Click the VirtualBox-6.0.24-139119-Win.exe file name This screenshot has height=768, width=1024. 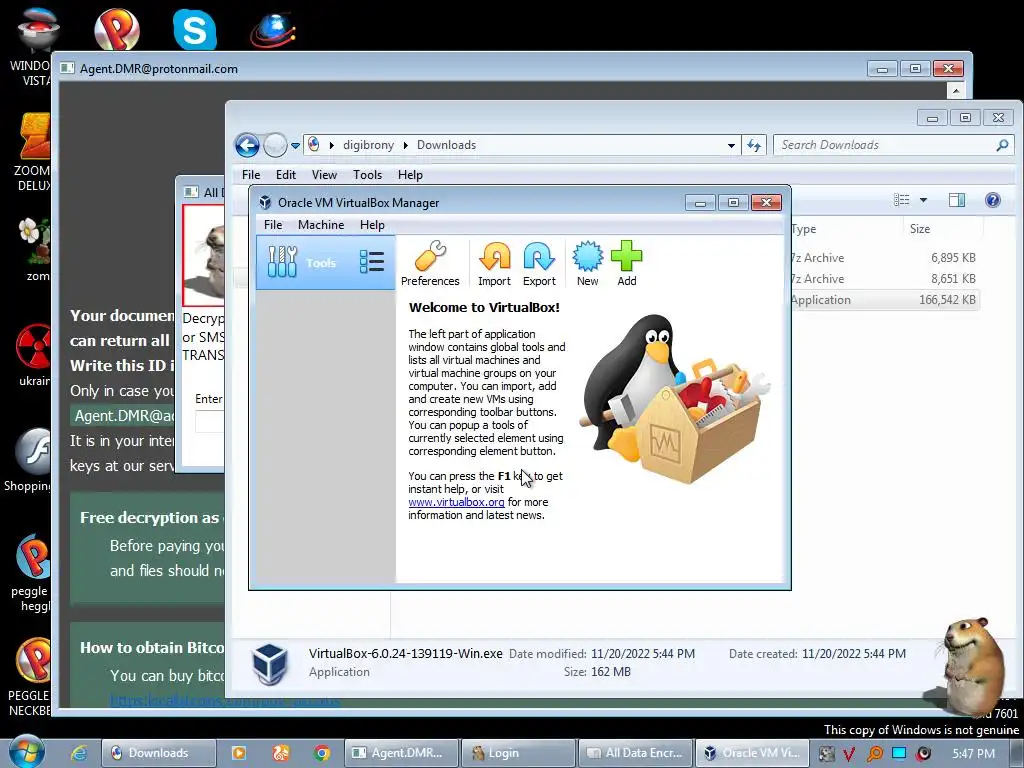click(406, 654)
